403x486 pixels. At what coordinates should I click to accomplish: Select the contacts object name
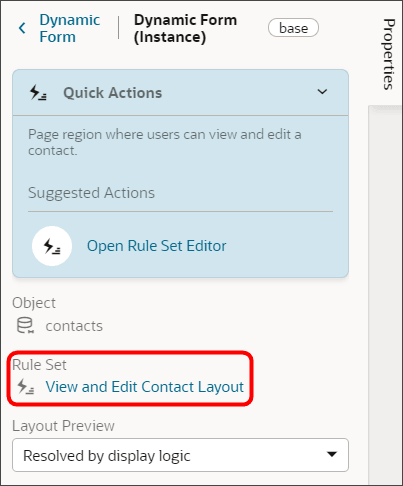click(x=74, y=326)
